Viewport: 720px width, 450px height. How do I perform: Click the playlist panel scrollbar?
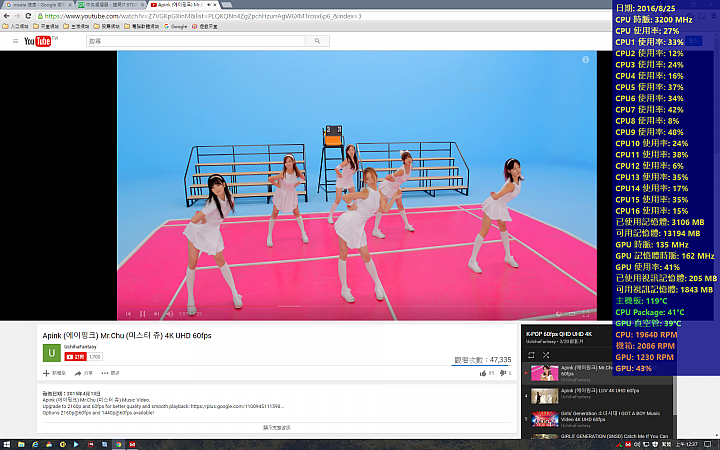point(675,395)
